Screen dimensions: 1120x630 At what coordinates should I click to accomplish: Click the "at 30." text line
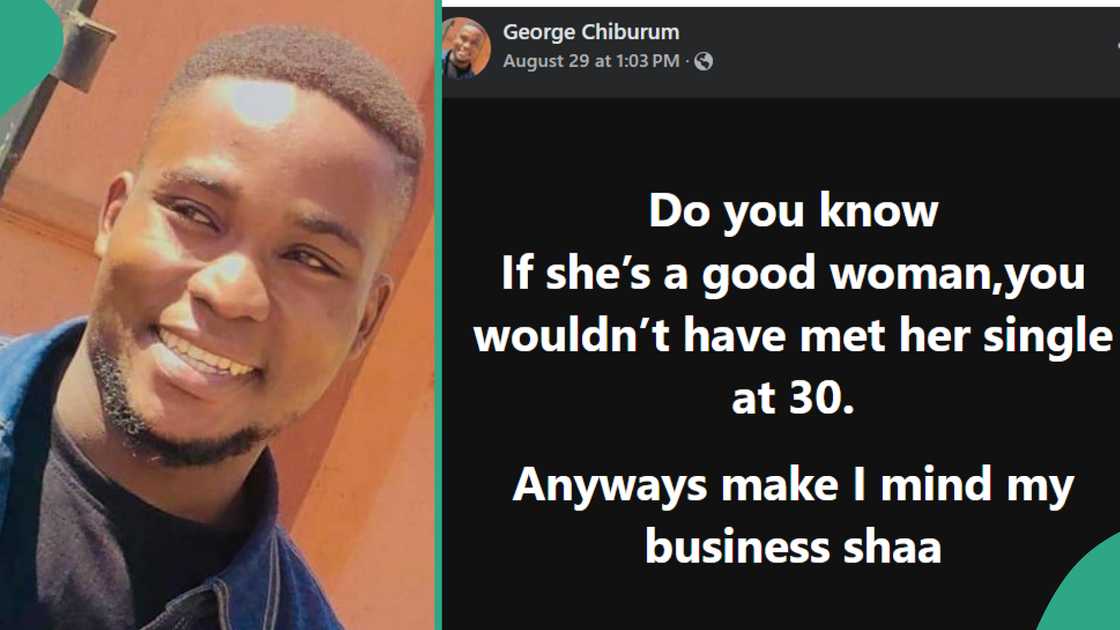[x=793, y=399]
